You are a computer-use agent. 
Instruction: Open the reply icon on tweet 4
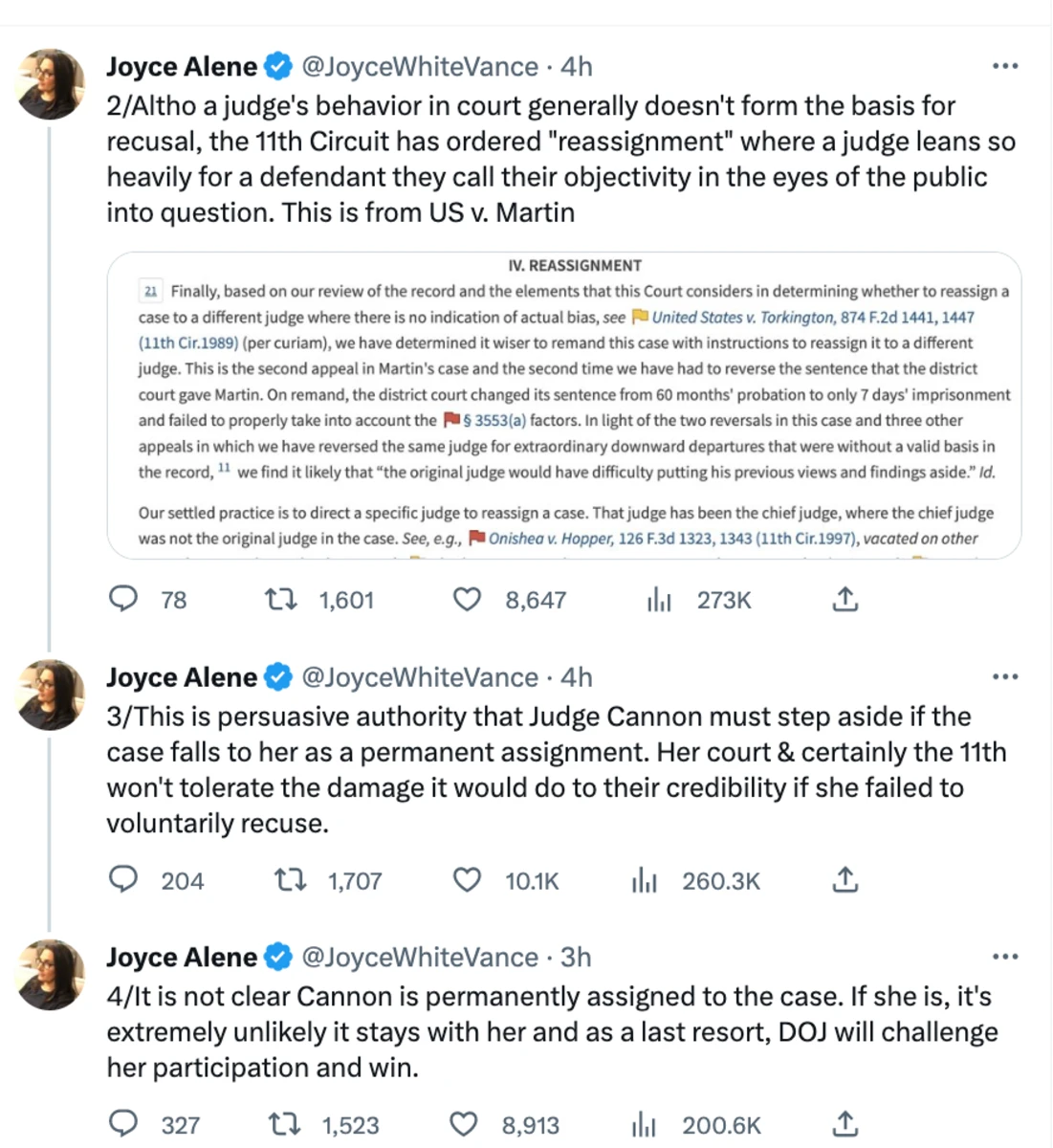coord(123,1124)
